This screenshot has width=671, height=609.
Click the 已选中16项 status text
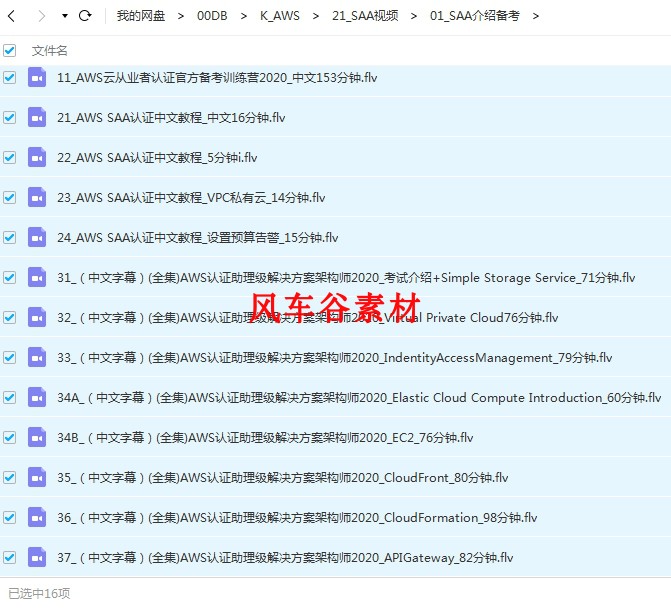click(x=39, y=594)
